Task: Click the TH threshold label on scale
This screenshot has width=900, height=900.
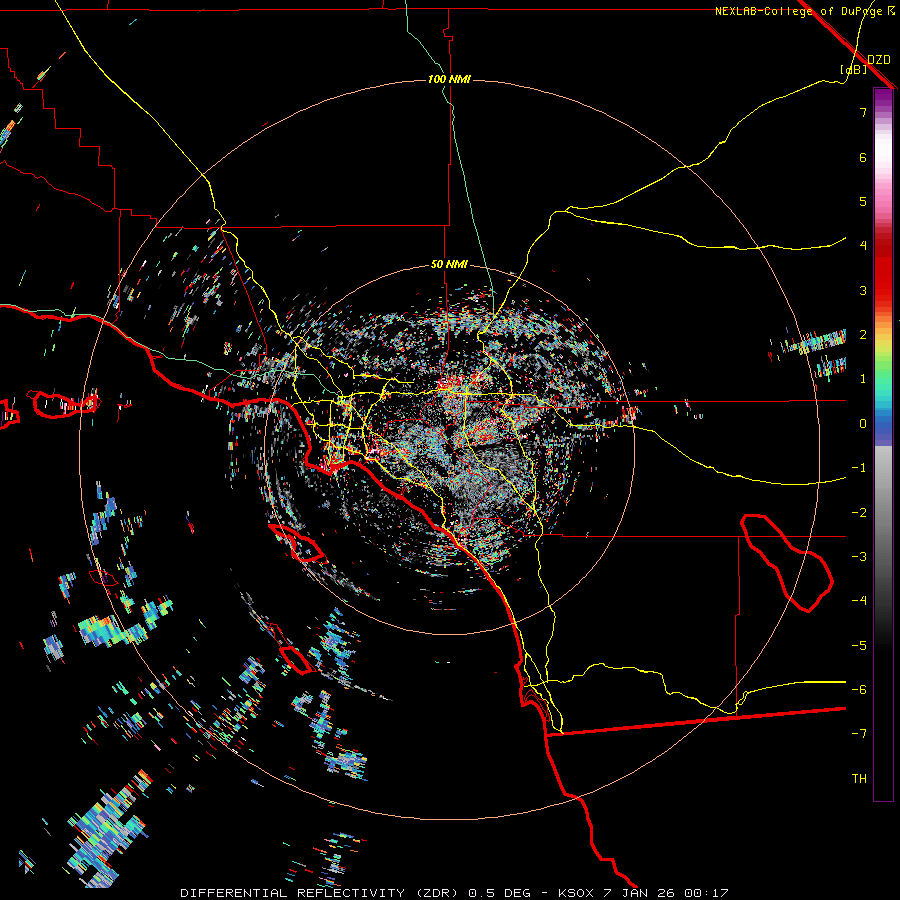Action: [x=859, y=779]
